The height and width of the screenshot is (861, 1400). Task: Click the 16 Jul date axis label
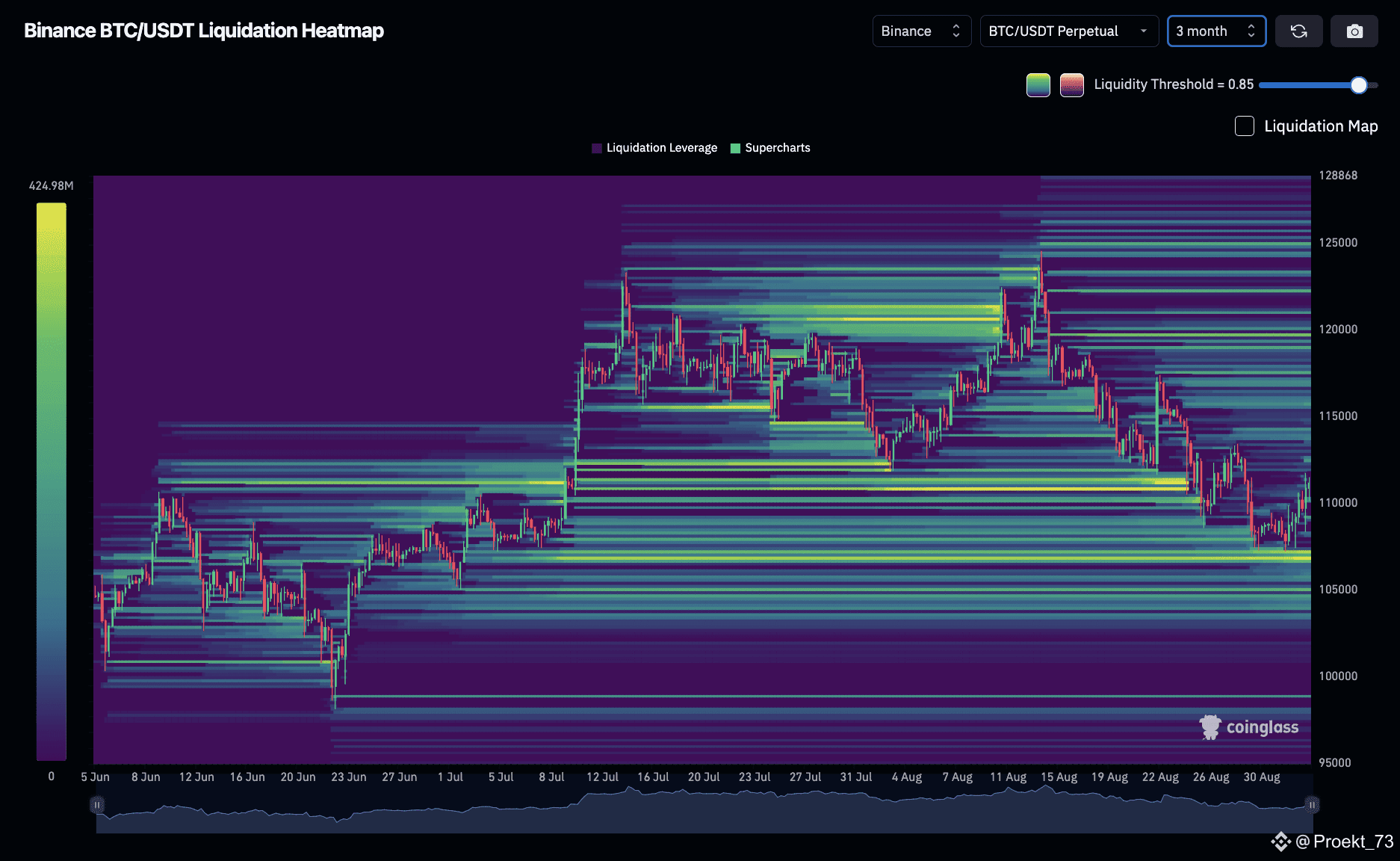point(653,777)
